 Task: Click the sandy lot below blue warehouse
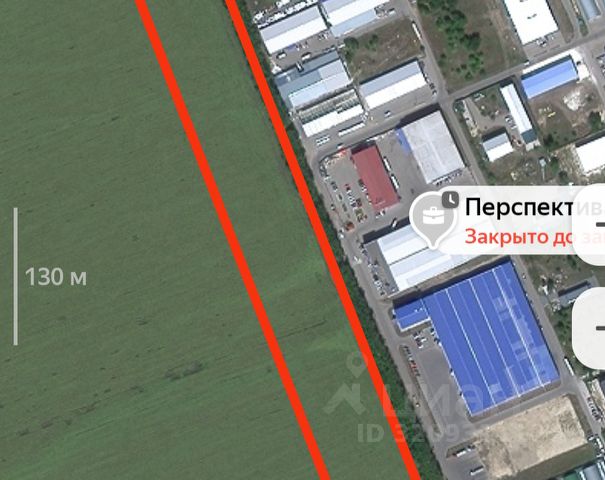click(531, 434)
